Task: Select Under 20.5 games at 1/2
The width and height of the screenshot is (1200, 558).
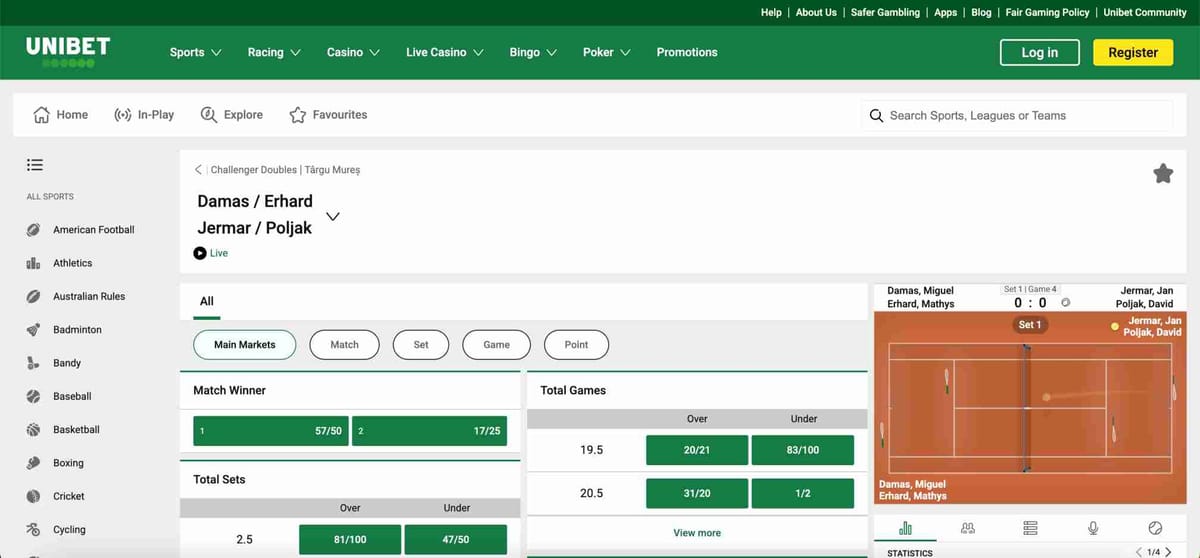Action: [x=803, y=493]
